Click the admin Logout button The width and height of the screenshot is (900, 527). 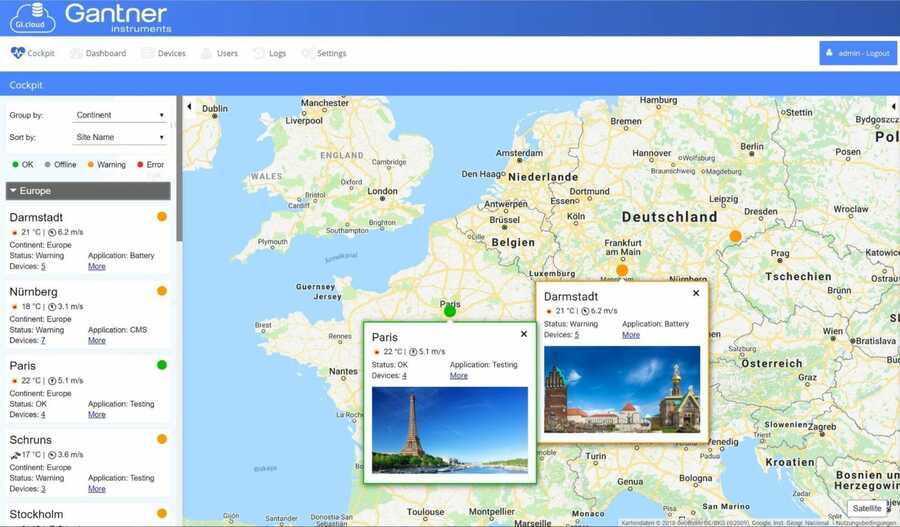point(857,53)
